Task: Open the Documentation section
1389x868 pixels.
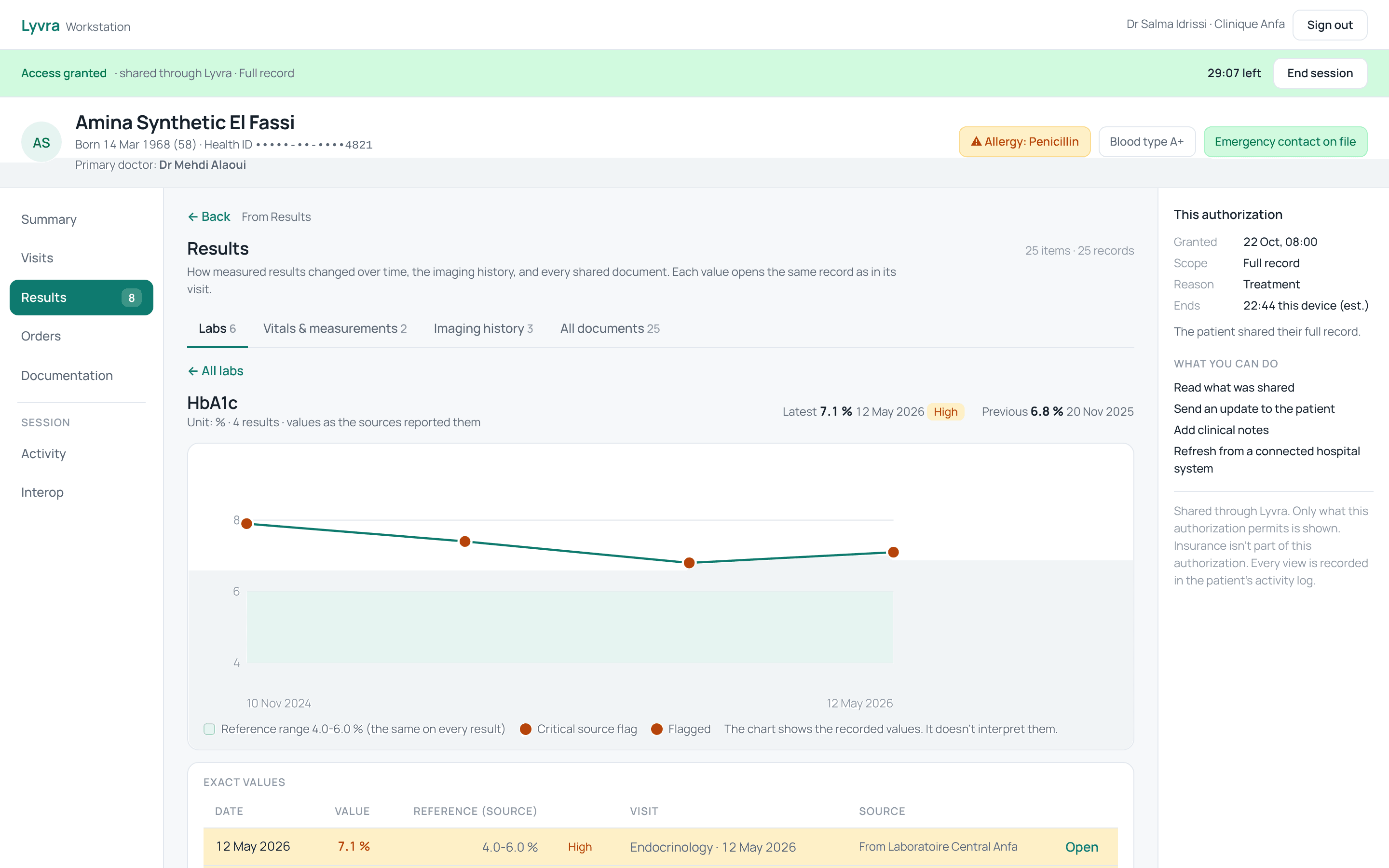Action: [x=81, y=376]
